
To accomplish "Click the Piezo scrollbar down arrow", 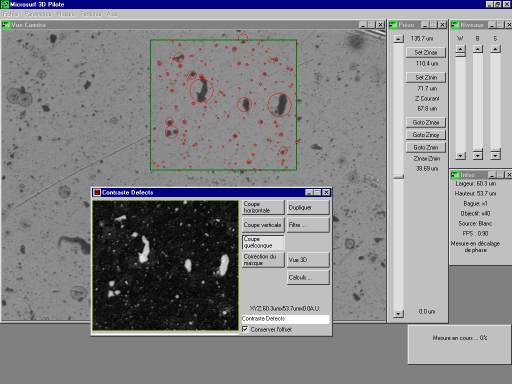I will (398, 314).
